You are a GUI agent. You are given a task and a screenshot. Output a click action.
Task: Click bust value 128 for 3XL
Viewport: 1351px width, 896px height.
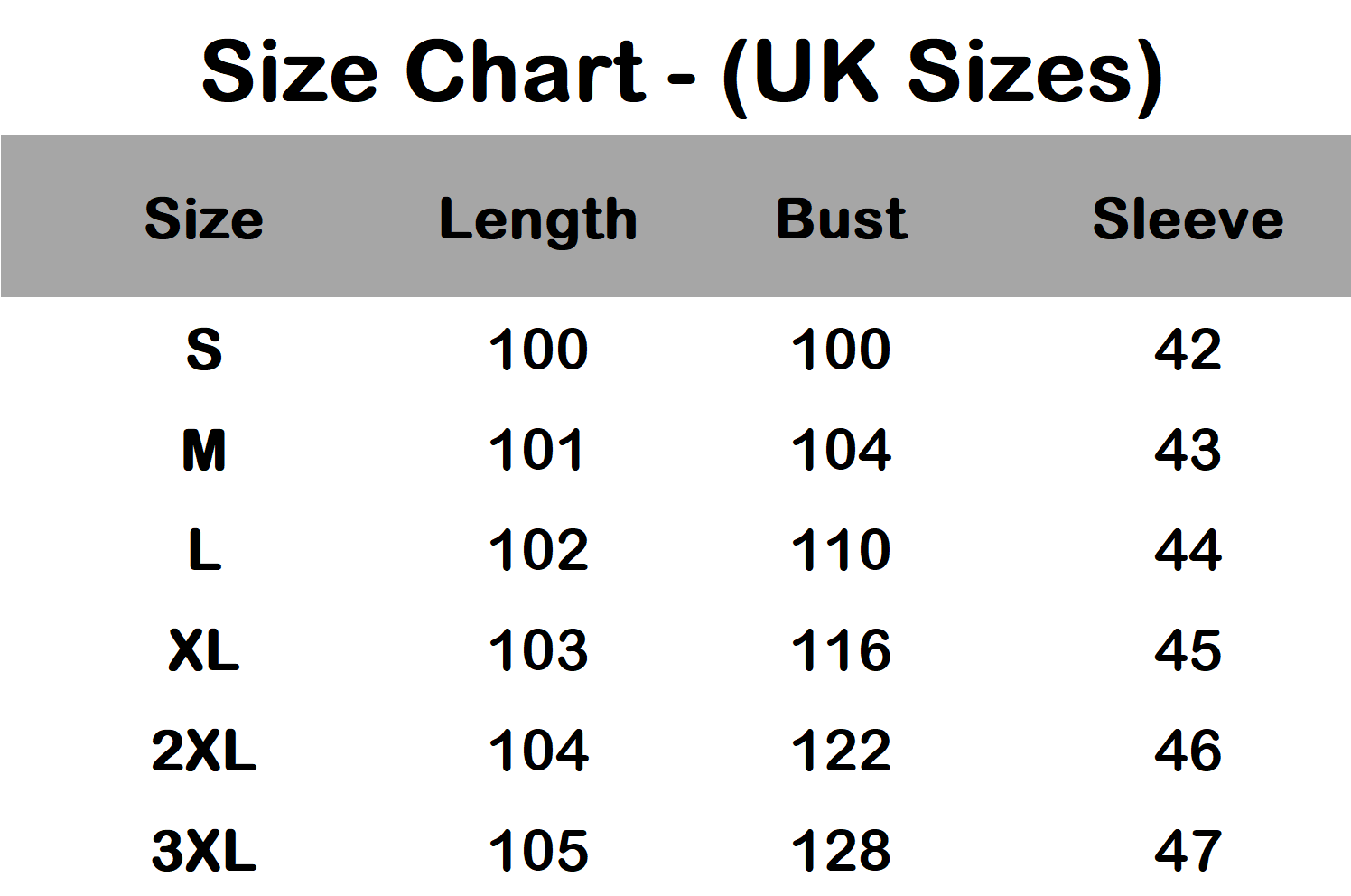pos(841,851)
